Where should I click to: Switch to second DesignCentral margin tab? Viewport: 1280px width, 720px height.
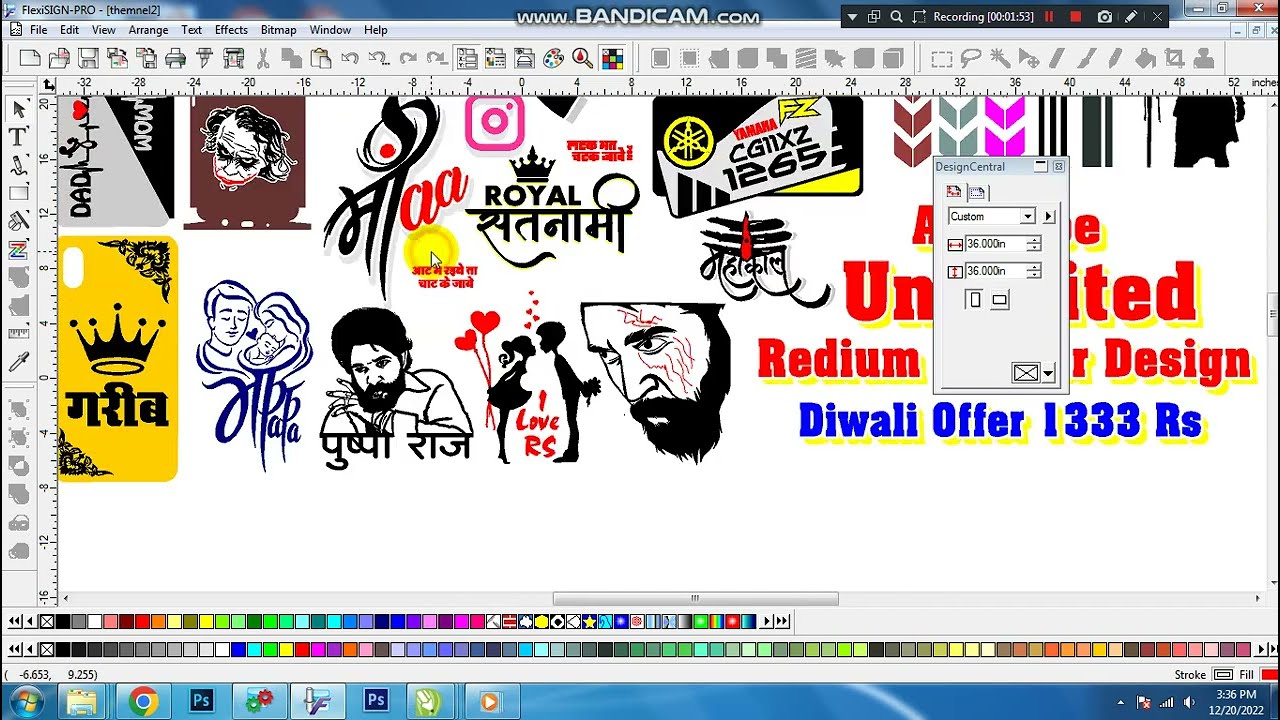[x=977, y=192]
